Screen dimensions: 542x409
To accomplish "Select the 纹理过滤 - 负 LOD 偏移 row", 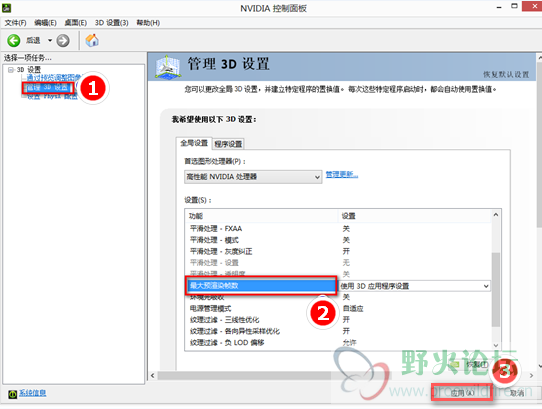I will coord(339,343).
